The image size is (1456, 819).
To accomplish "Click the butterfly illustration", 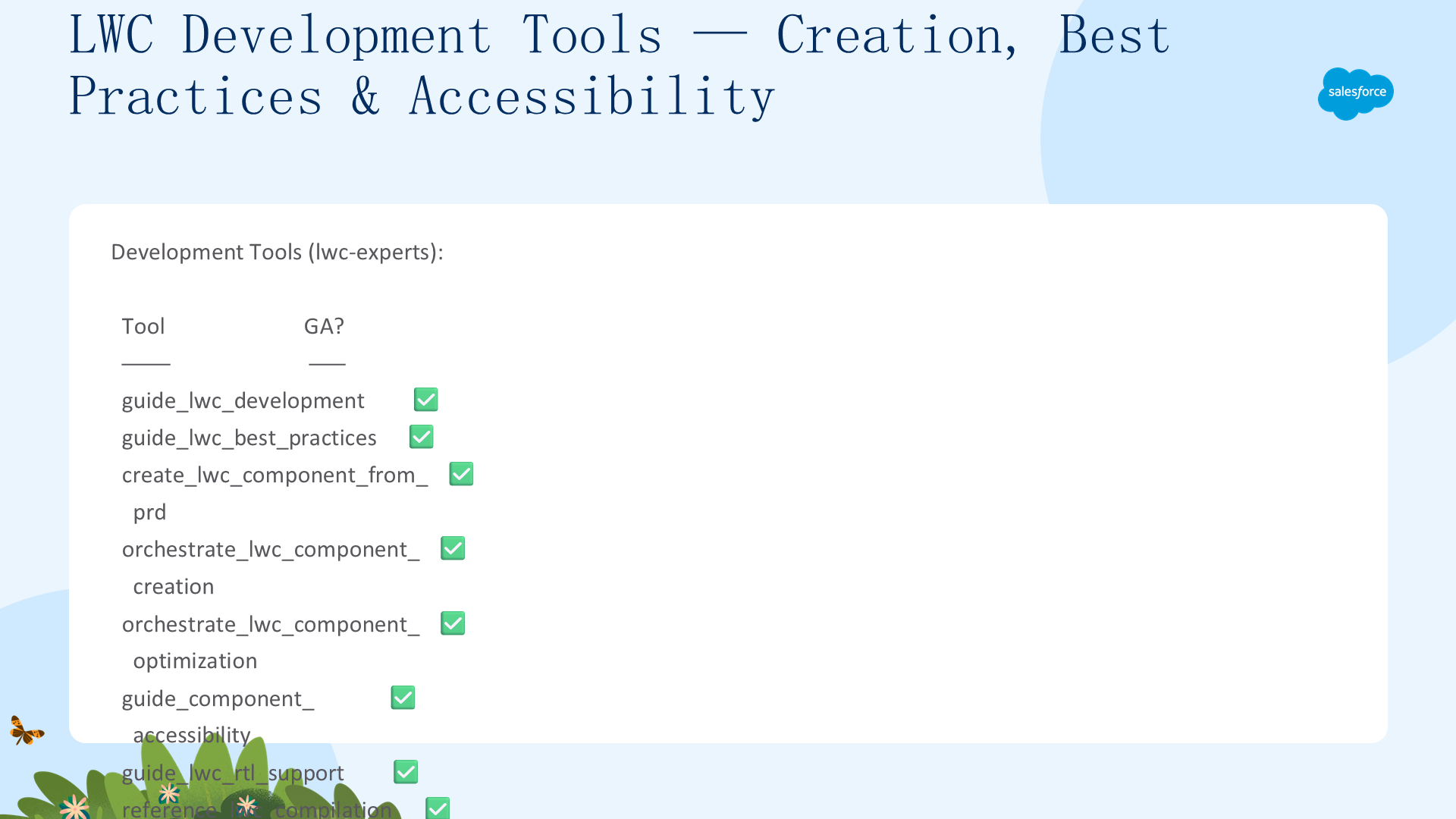I will 27,730.
